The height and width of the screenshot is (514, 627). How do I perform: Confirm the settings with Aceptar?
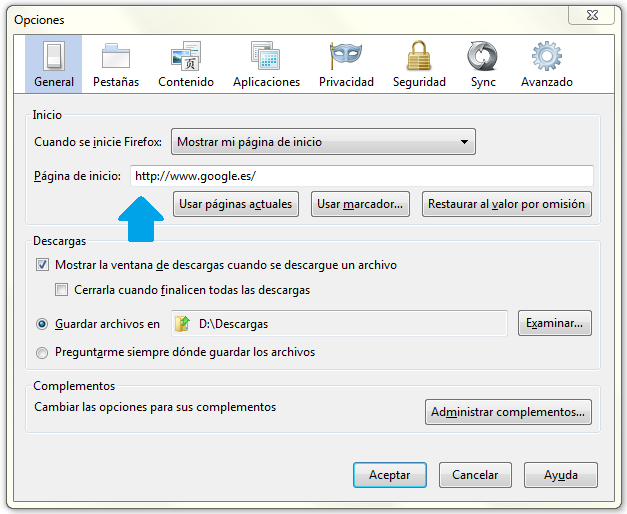pos(389,475)
